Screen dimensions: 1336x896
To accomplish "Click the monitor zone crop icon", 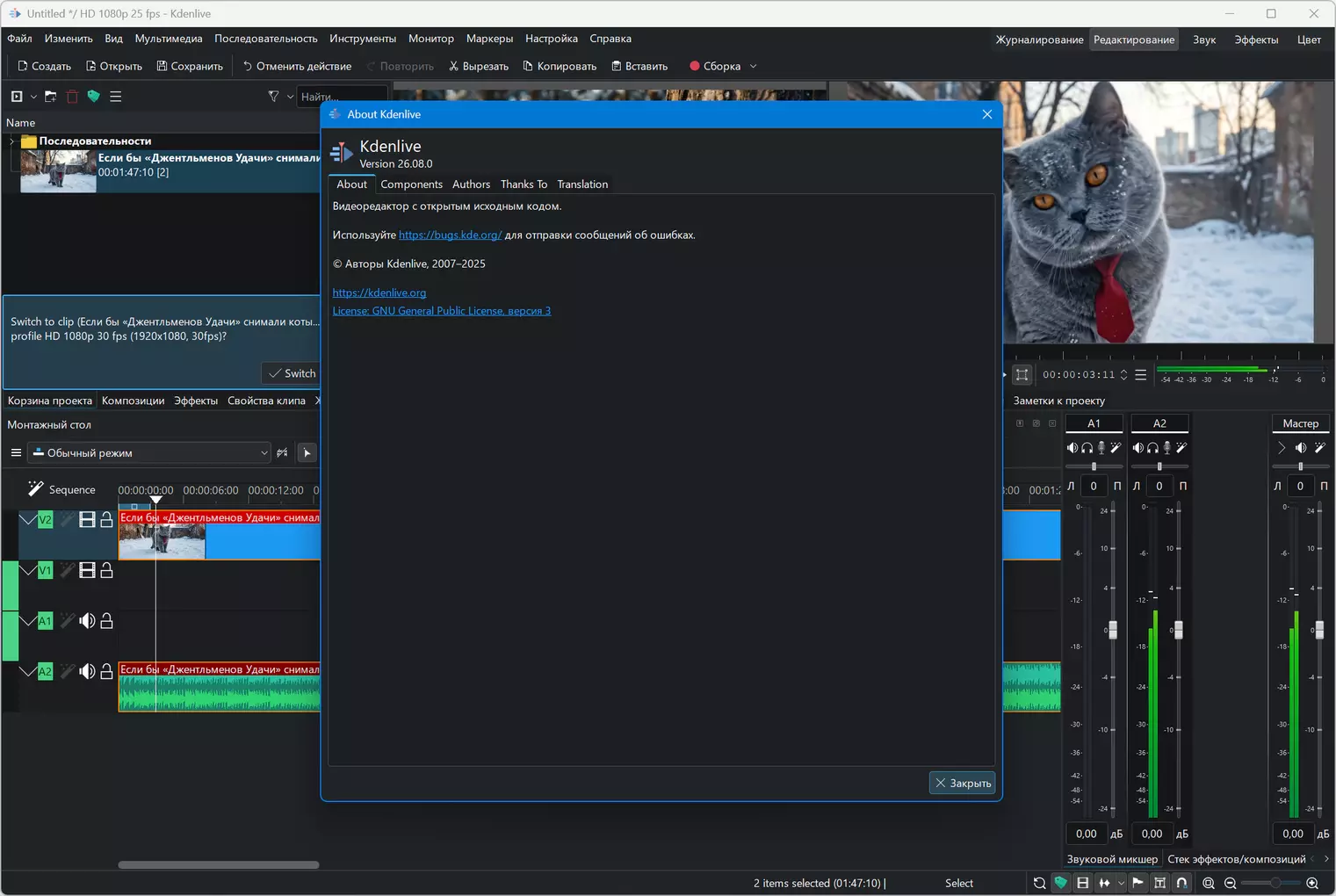I will pos(1022,375).
